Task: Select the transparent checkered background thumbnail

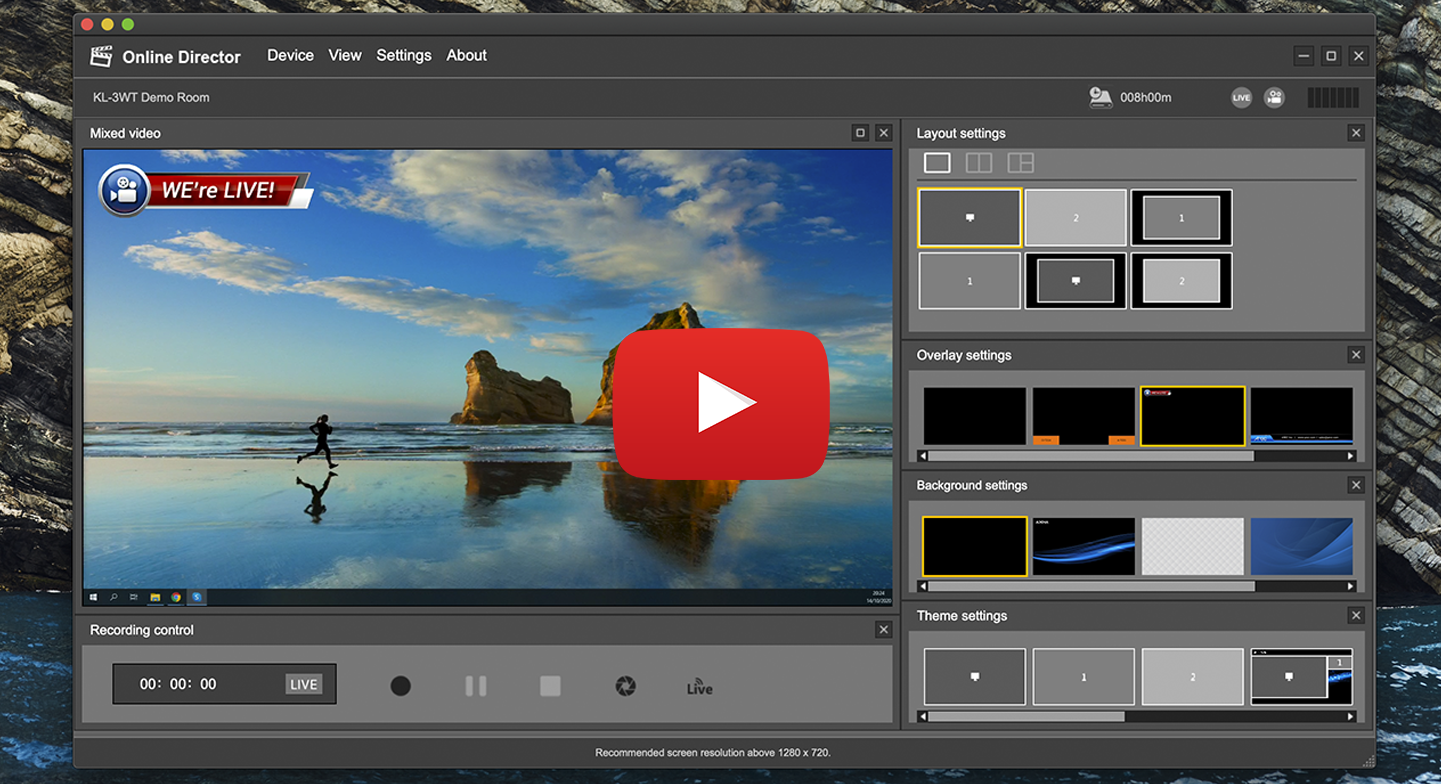Action: [x=1193, y=546]
